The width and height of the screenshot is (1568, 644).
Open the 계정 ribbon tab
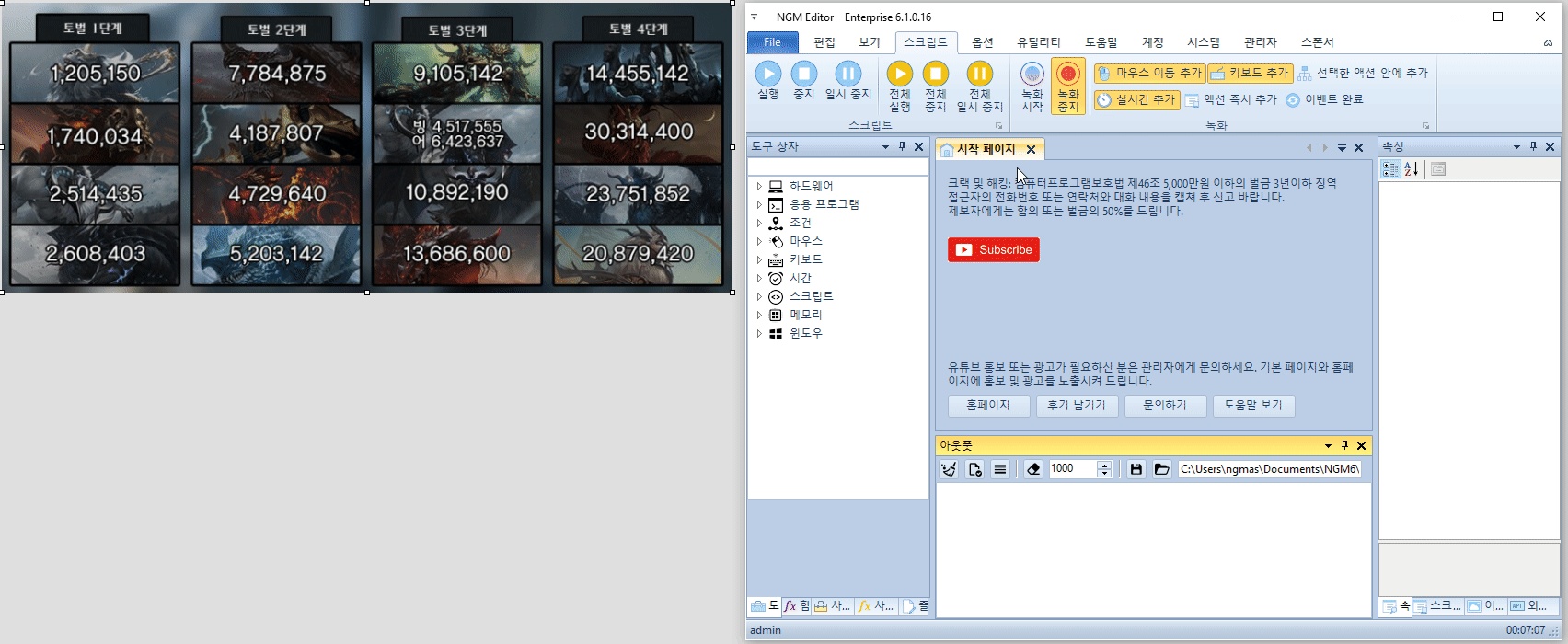[x=1153, y=42]
